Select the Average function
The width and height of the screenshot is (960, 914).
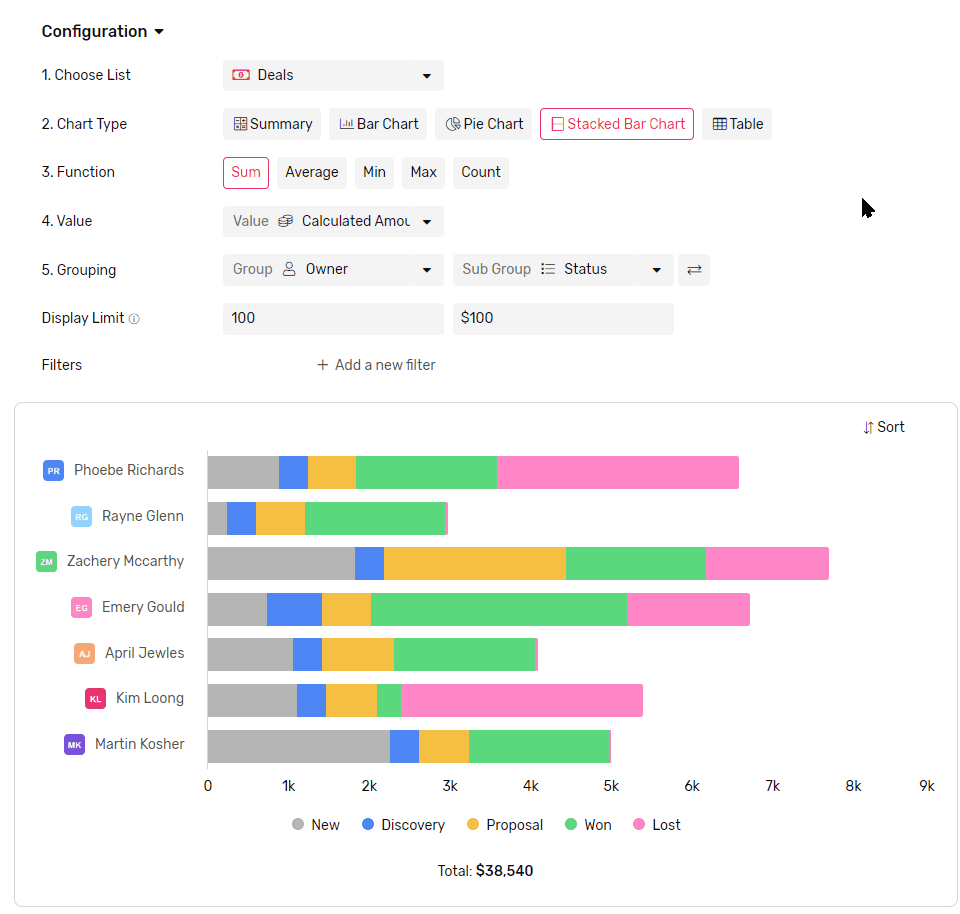311,172
